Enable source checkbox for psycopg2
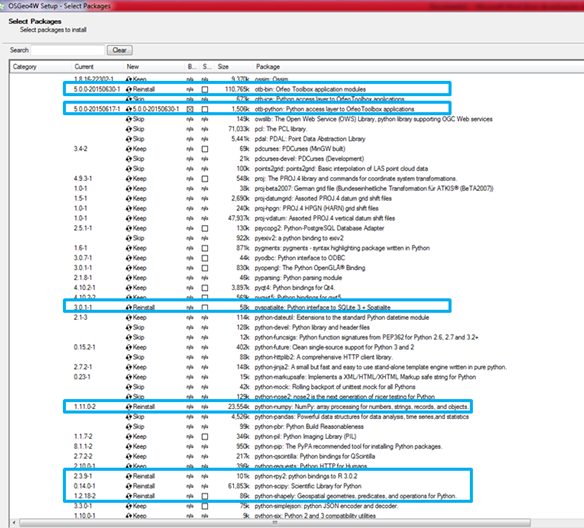 point(205,228)
